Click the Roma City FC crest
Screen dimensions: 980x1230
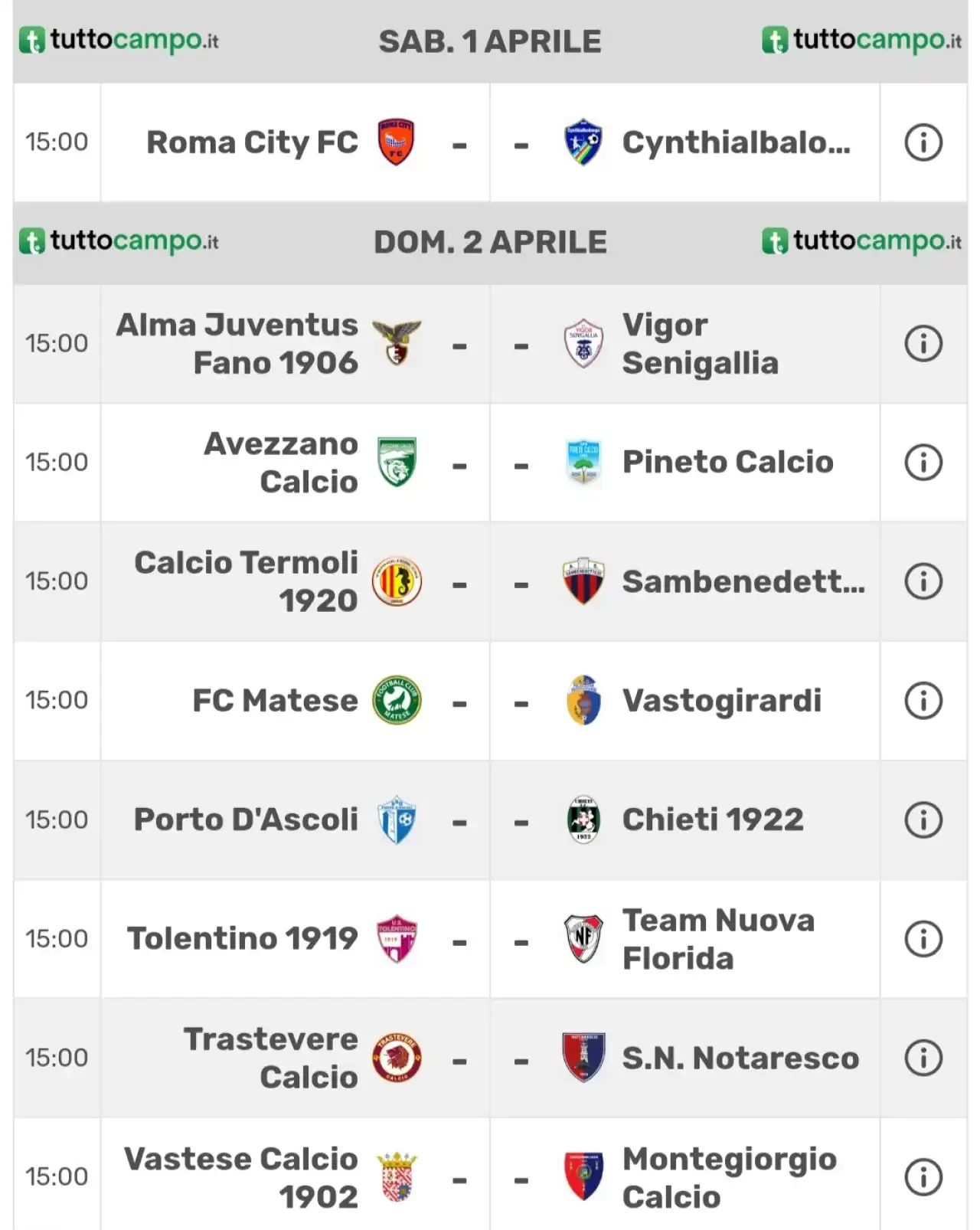(396, 142)
